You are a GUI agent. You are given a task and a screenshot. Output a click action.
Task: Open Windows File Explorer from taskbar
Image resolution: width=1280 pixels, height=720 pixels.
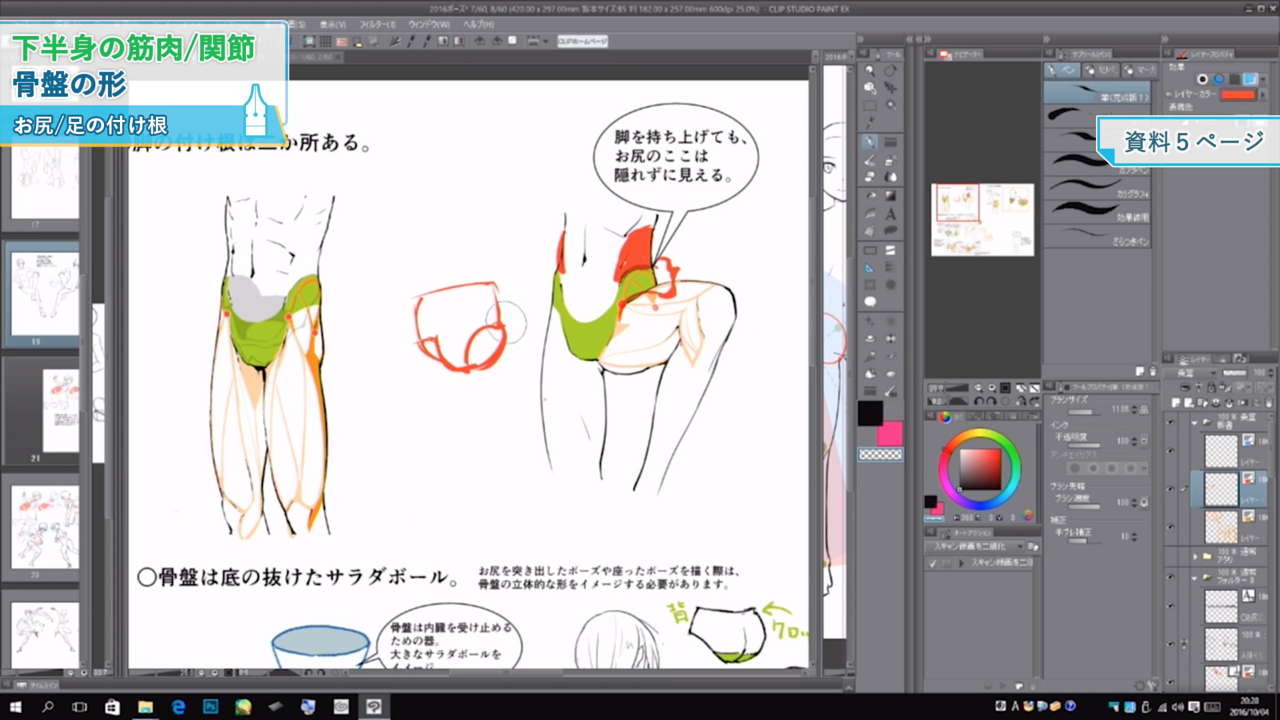145,707
